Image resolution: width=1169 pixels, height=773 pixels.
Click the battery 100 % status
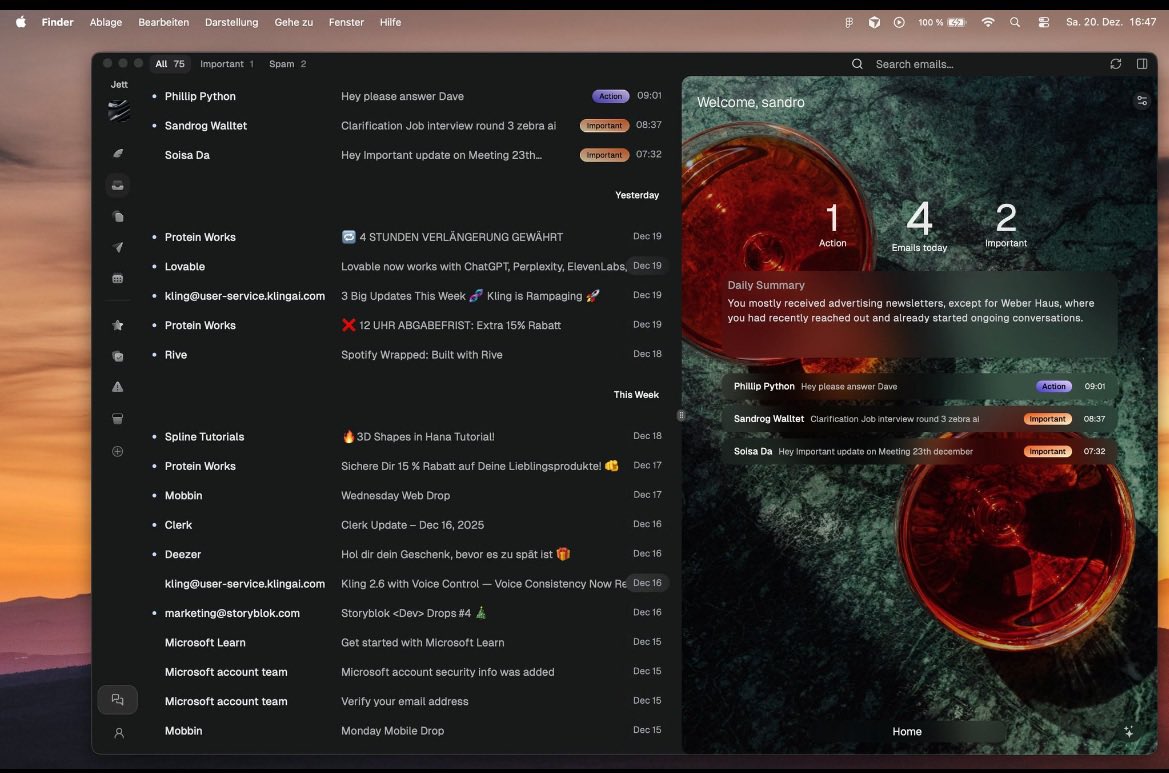point(942,22)
